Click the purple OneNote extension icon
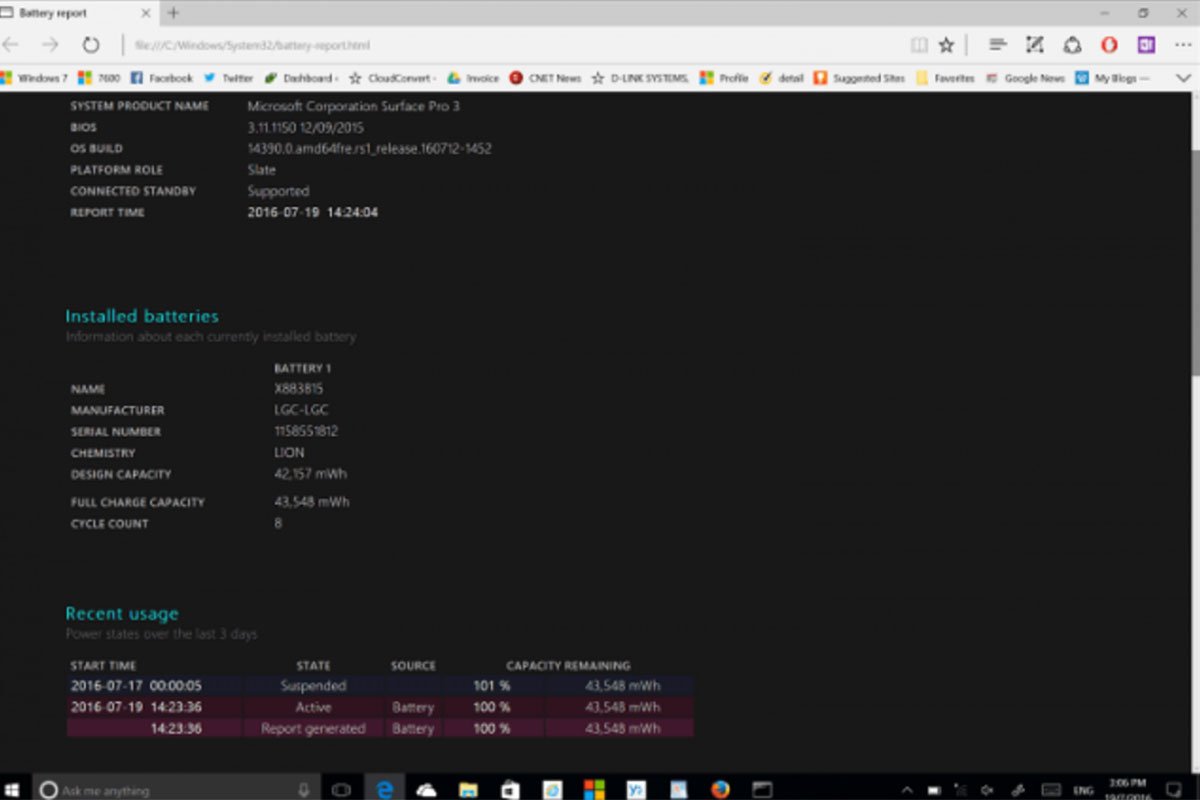This screenshot has width=1200, height=800. tap(1146, 45)
